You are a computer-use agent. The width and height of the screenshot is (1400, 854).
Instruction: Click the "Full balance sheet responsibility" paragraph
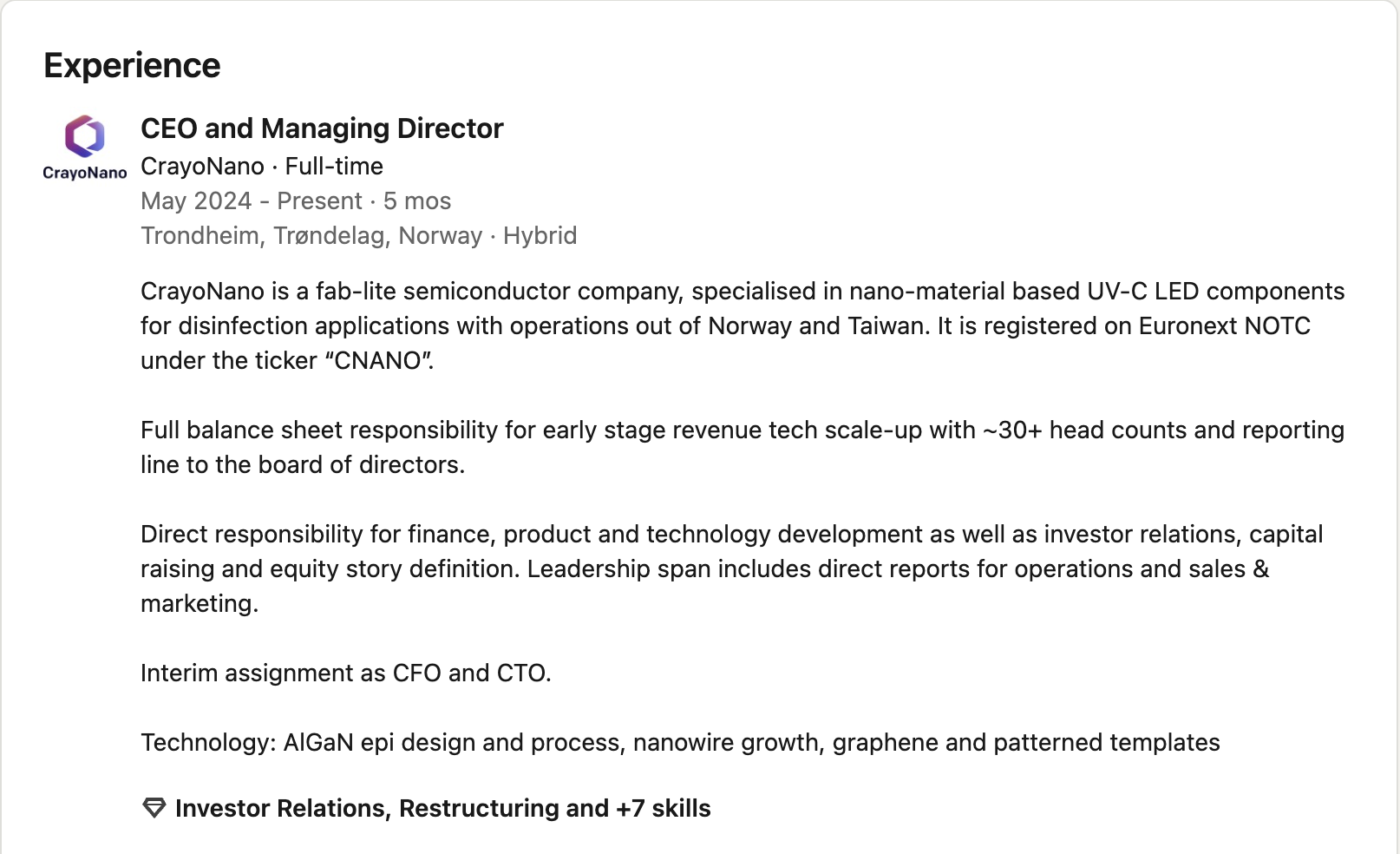(743, 447)
